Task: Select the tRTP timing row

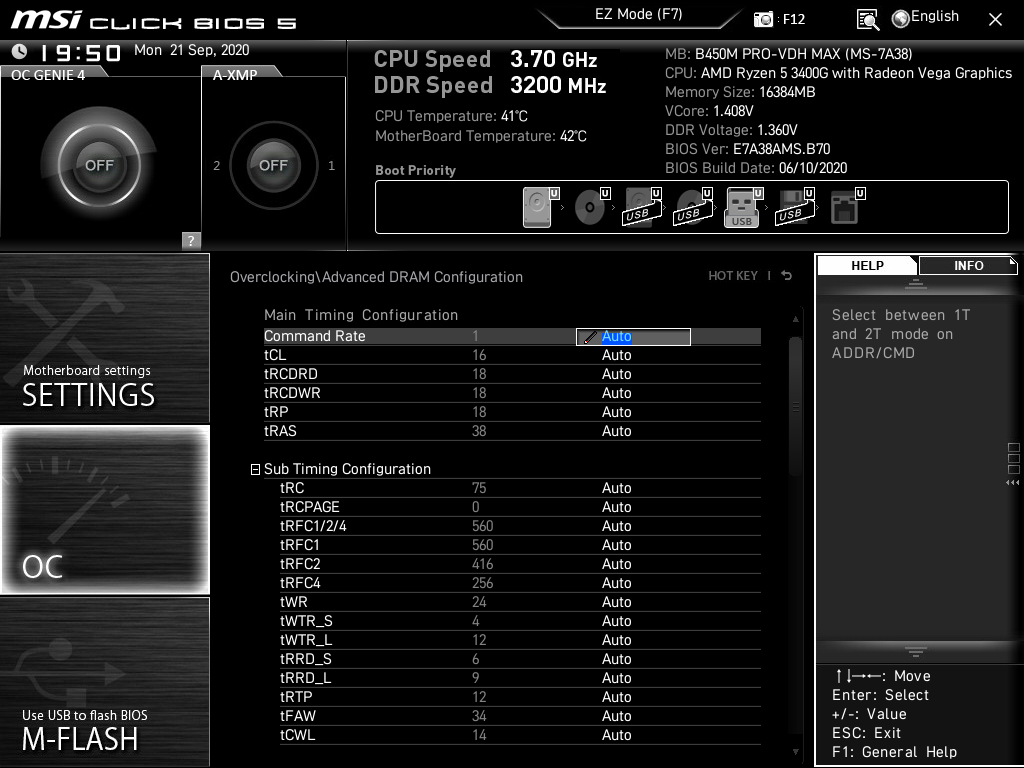Action: tap(520, 697)
